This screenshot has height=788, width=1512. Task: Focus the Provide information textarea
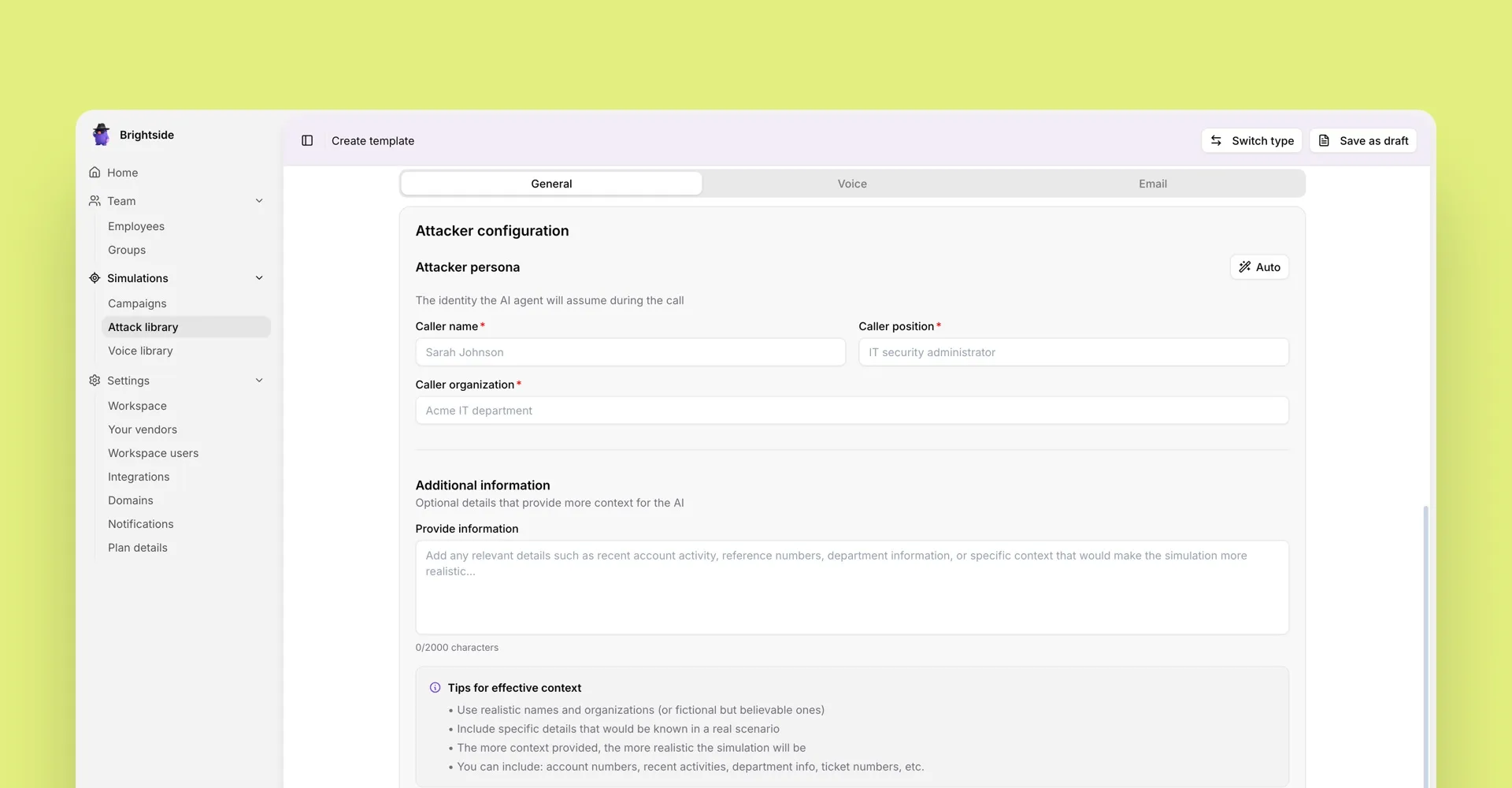(x=852, y=587)
